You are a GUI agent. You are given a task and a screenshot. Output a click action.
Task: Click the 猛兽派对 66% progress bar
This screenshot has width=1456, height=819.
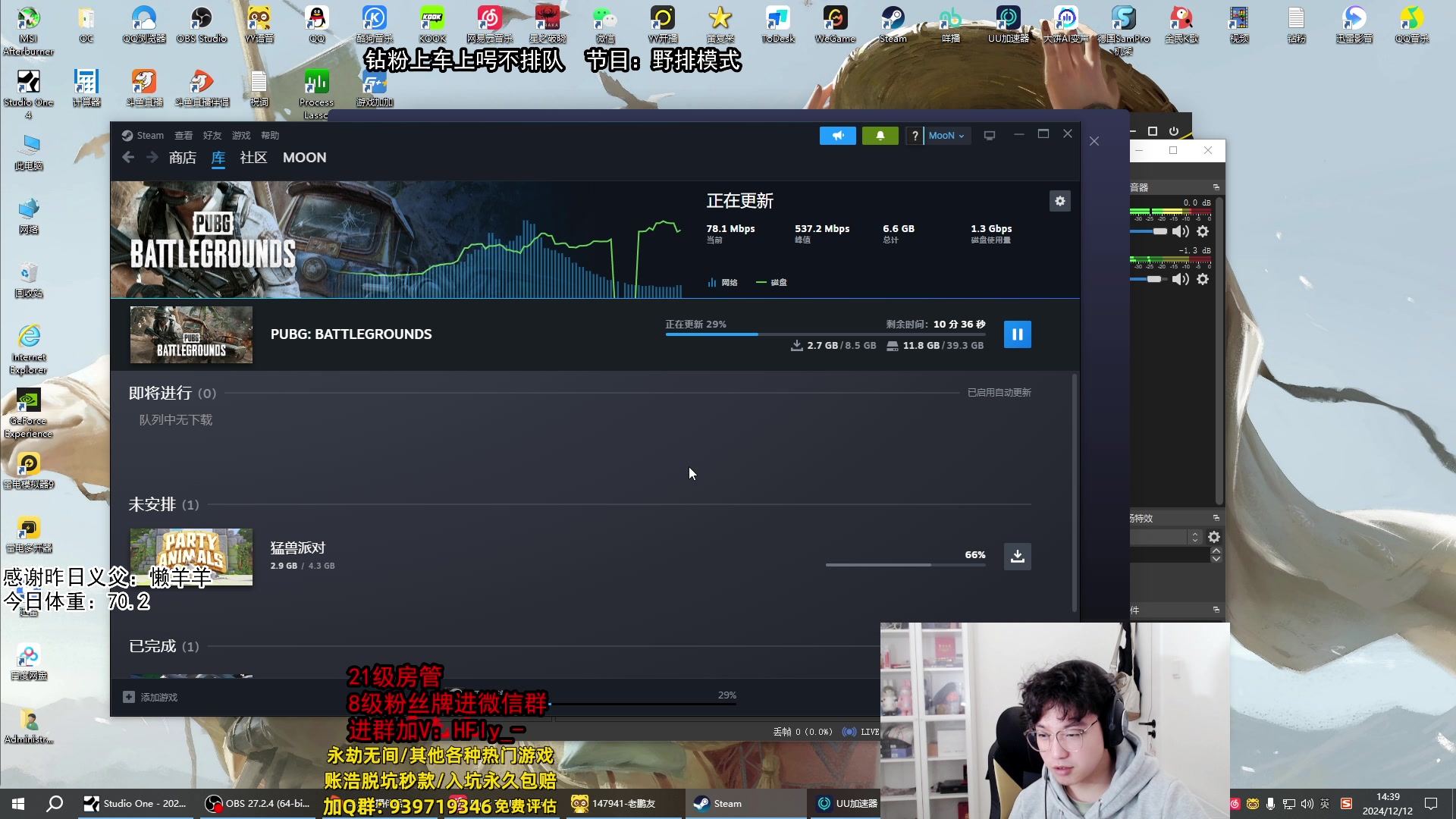(x=905, y=565)
